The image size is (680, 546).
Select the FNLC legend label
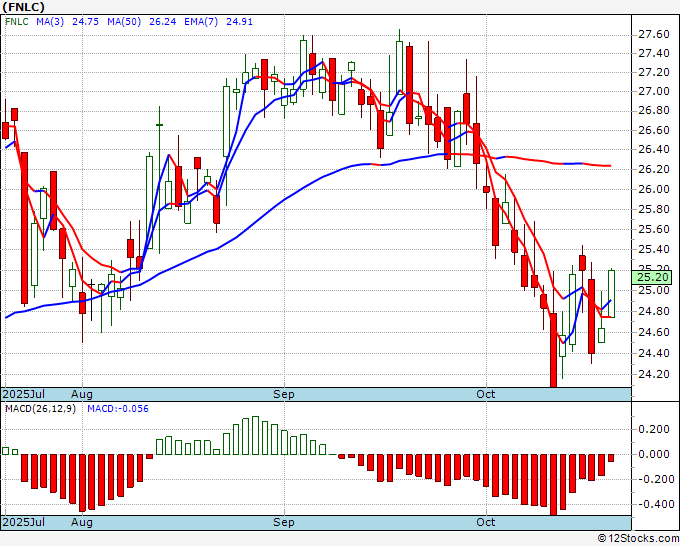point(17,22)
